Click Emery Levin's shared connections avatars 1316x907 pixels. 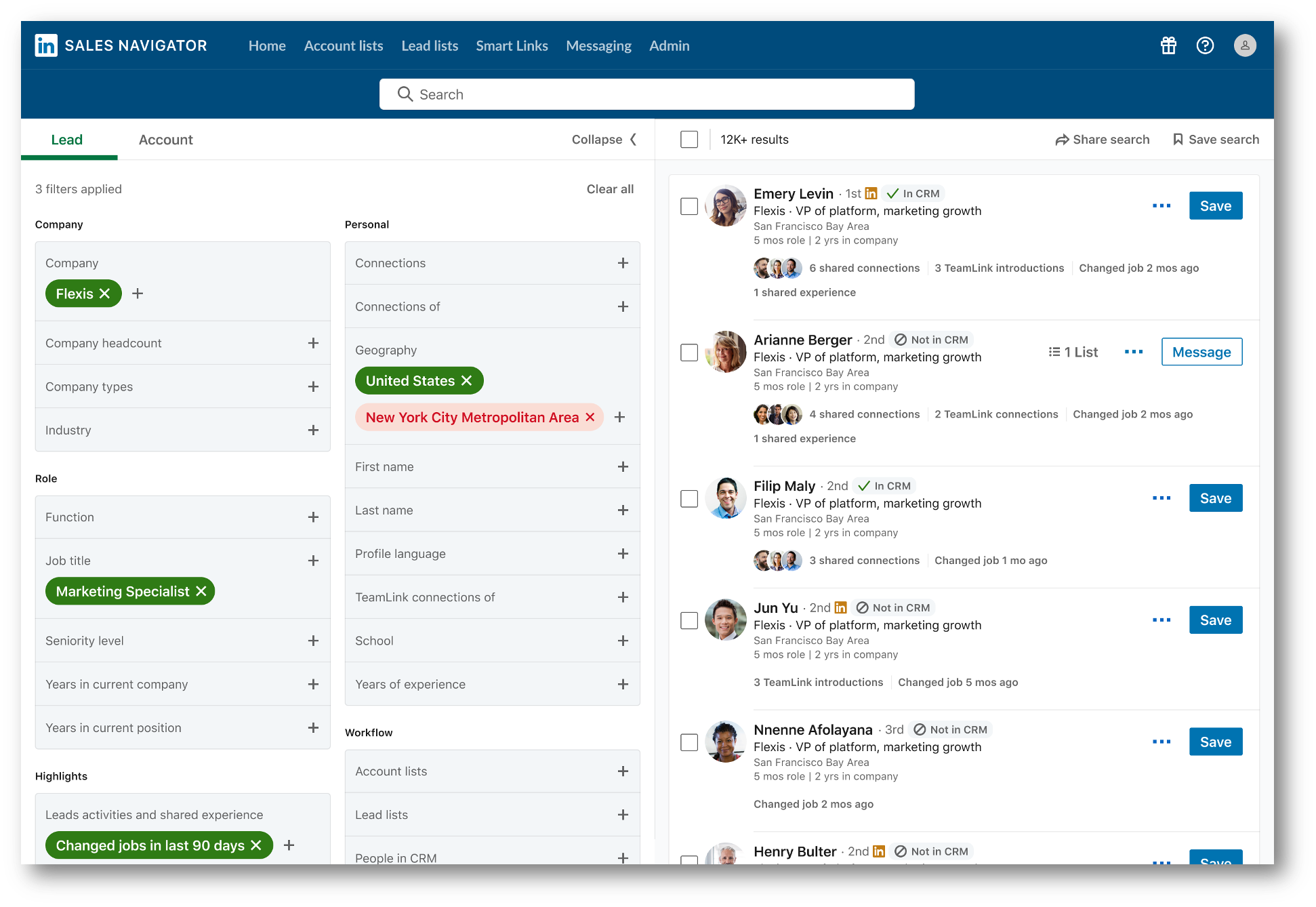pos(778,268)
